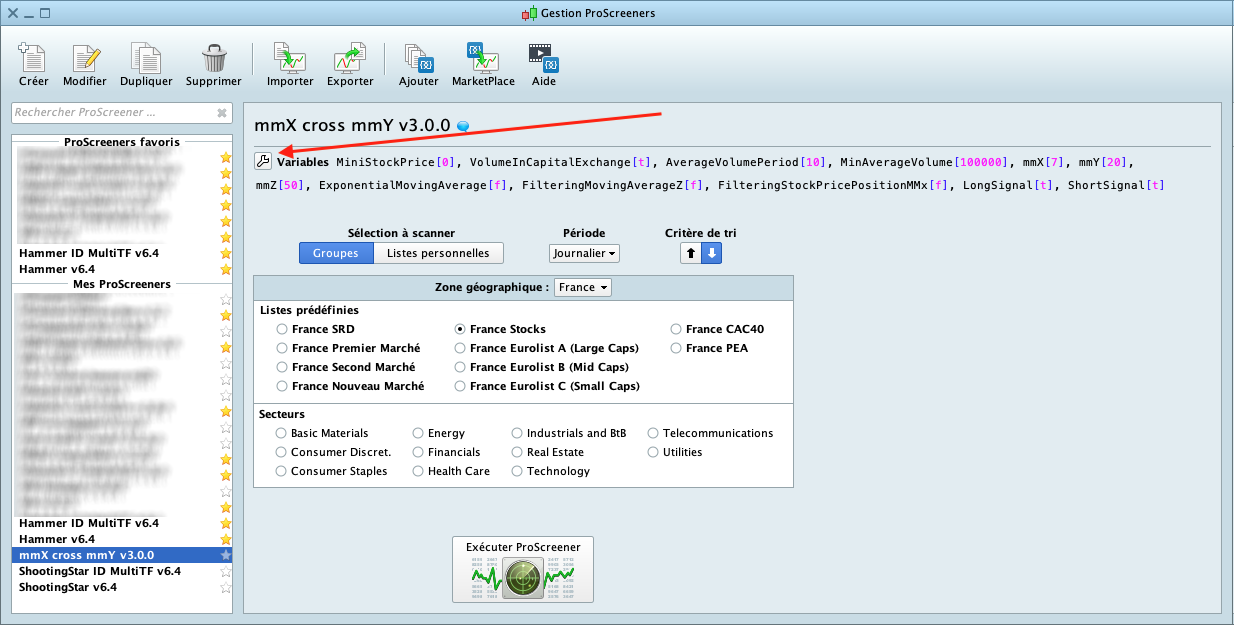Choose Health Care sector
The width and height of the screenshot is (1234, 625).
419,471
